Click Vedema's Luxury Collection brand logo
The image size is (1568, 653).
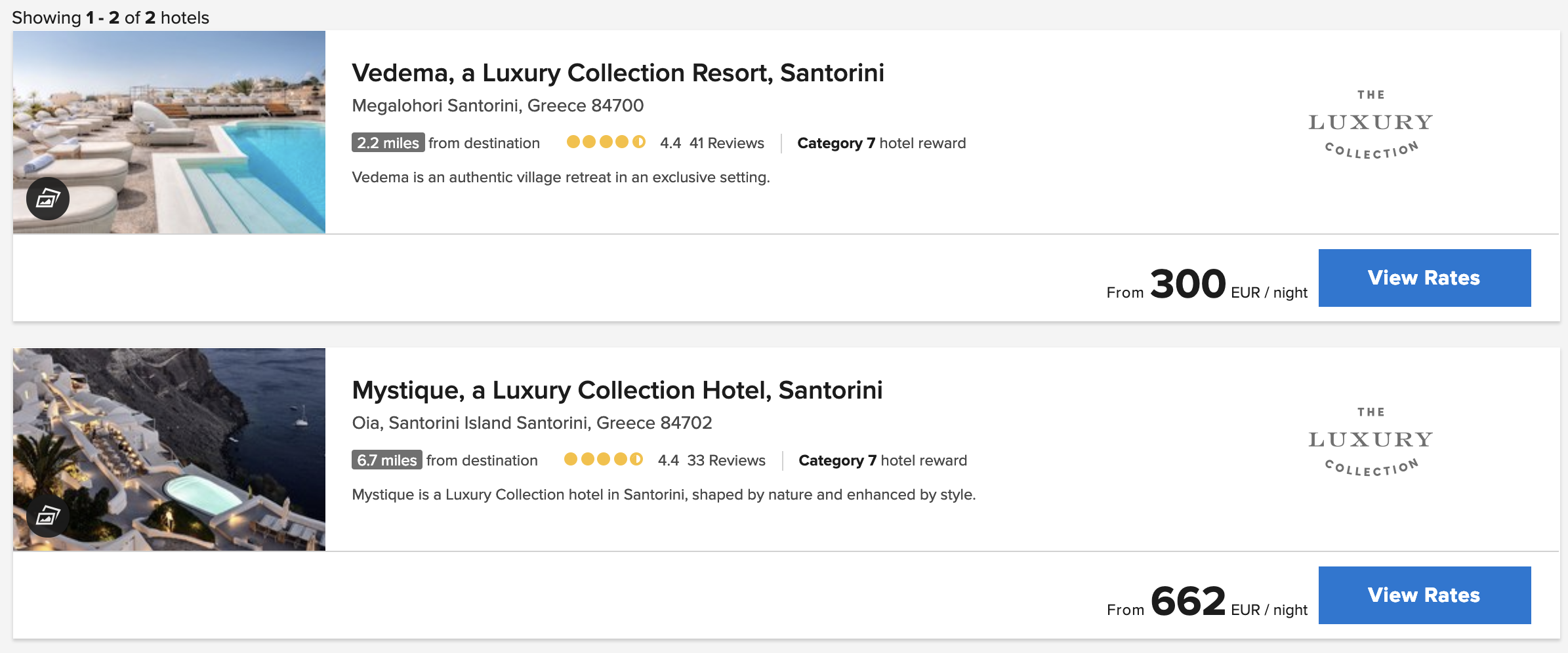[x=1371, y=125]
